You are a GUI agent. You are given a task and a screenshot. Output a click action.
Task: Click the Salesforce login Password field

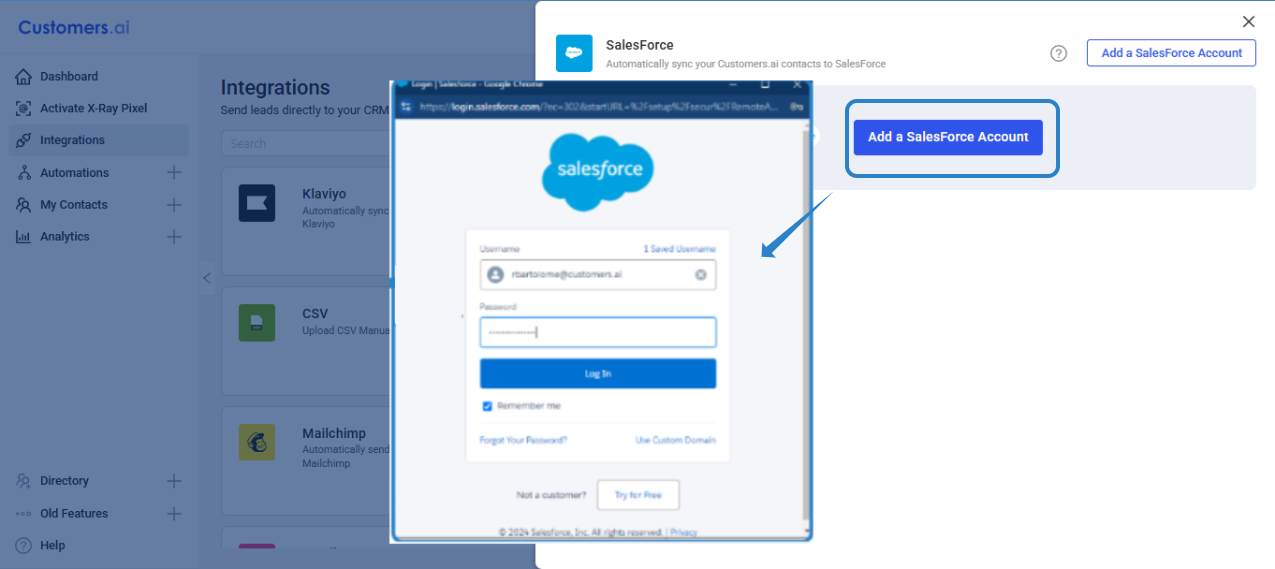click(x=598, y=332)
